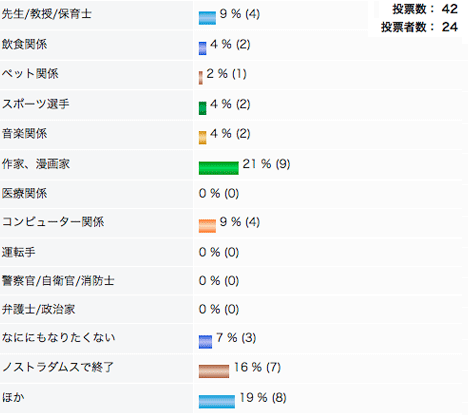Click the small blue bar for 飲食関係
Image resolution: width=468 pixels, height=415 pixels.
pyautogui.click(x=202, y=48)
